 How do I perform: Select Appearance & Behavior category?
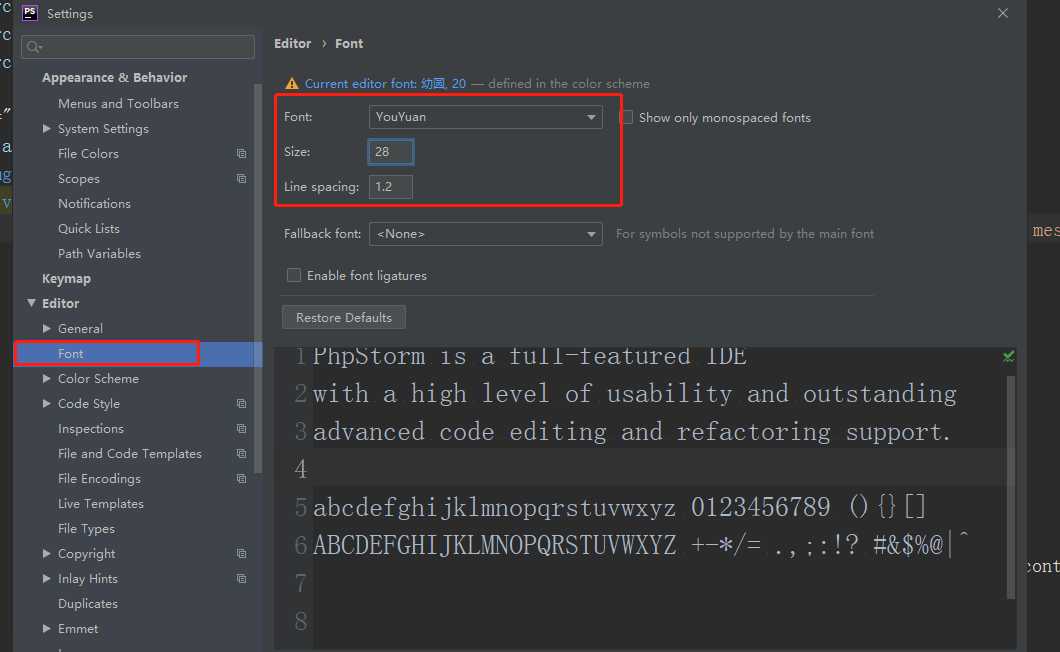pos(114,78)
